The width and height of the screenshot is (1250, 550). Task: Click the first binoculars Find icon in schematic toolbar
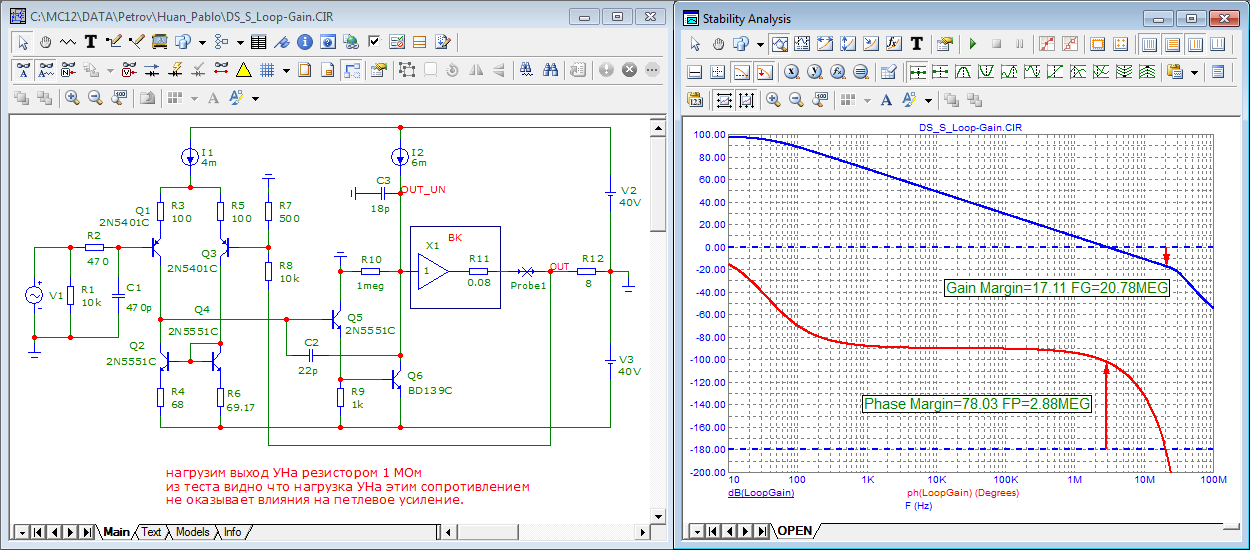tap(527, 70)
